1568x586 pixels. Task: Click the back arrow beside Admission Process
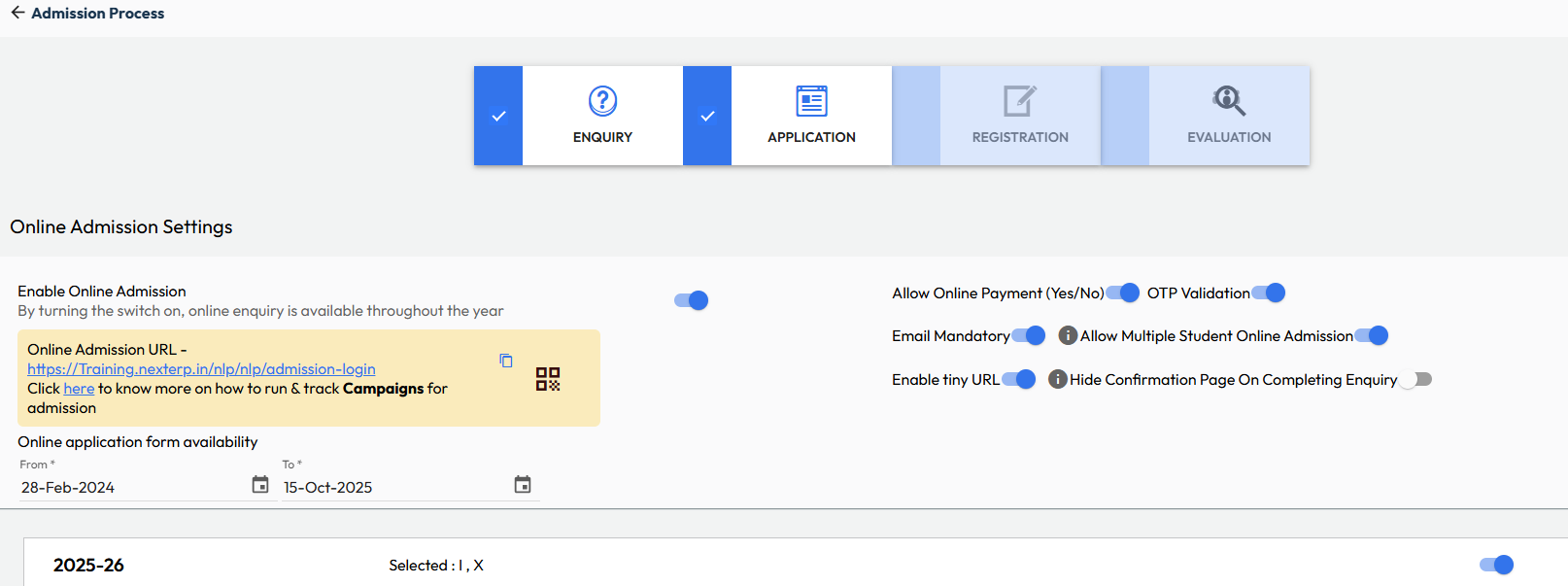17,14
